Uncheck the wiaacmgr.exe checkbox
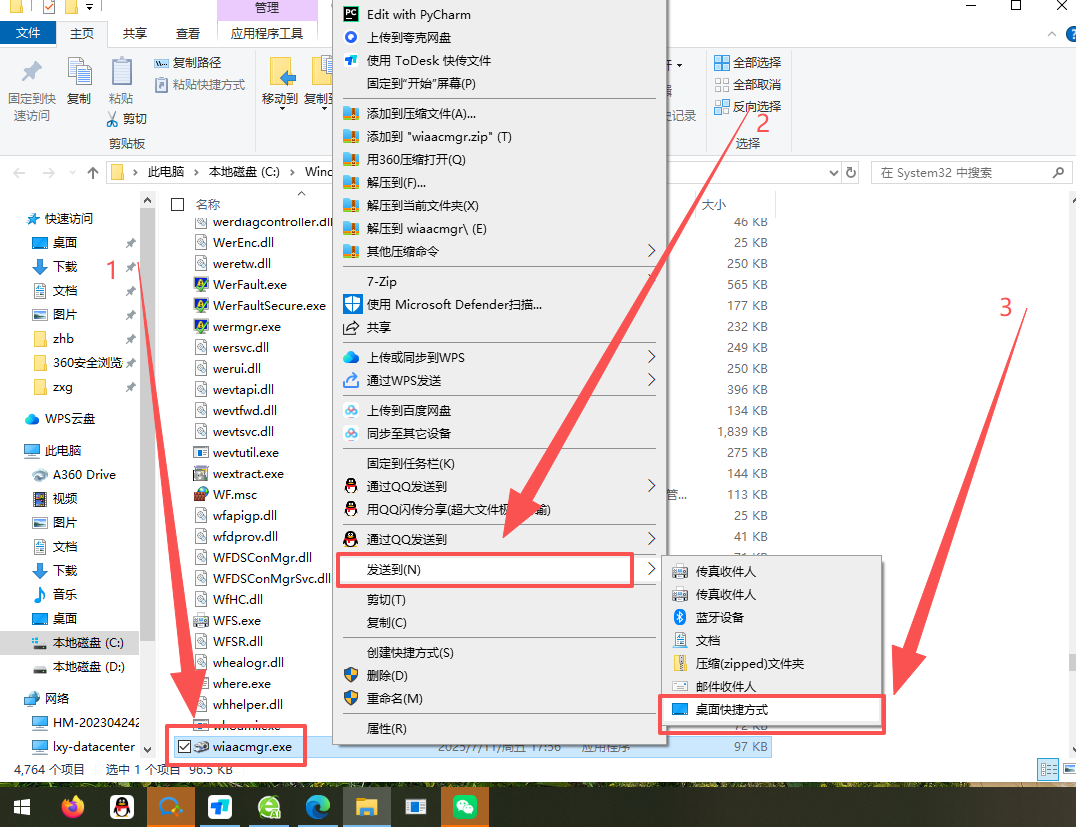Screen dimensions: 1076x827 (184, 747)
